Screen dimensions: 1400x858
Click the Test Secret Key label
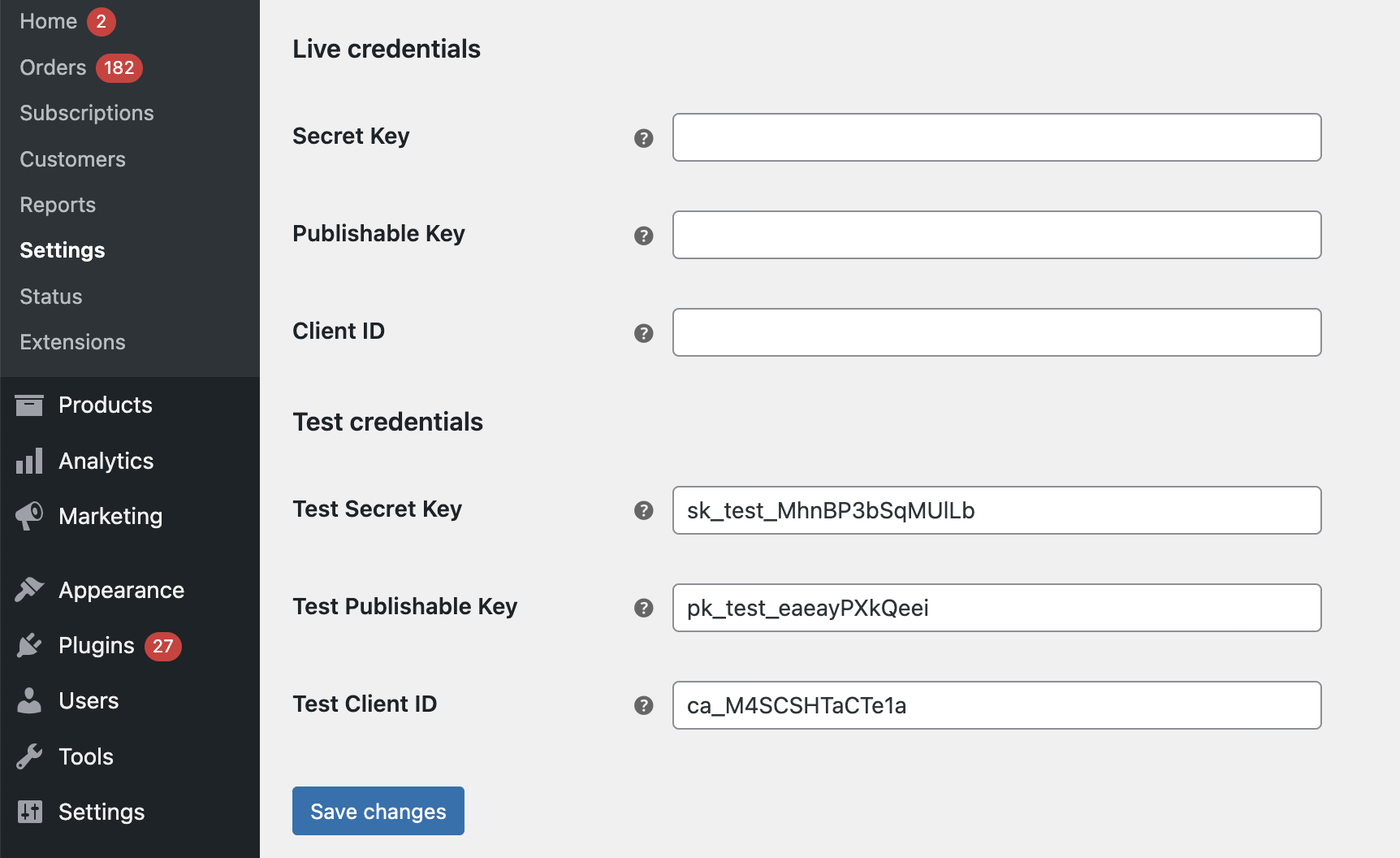tap(378, 509)
